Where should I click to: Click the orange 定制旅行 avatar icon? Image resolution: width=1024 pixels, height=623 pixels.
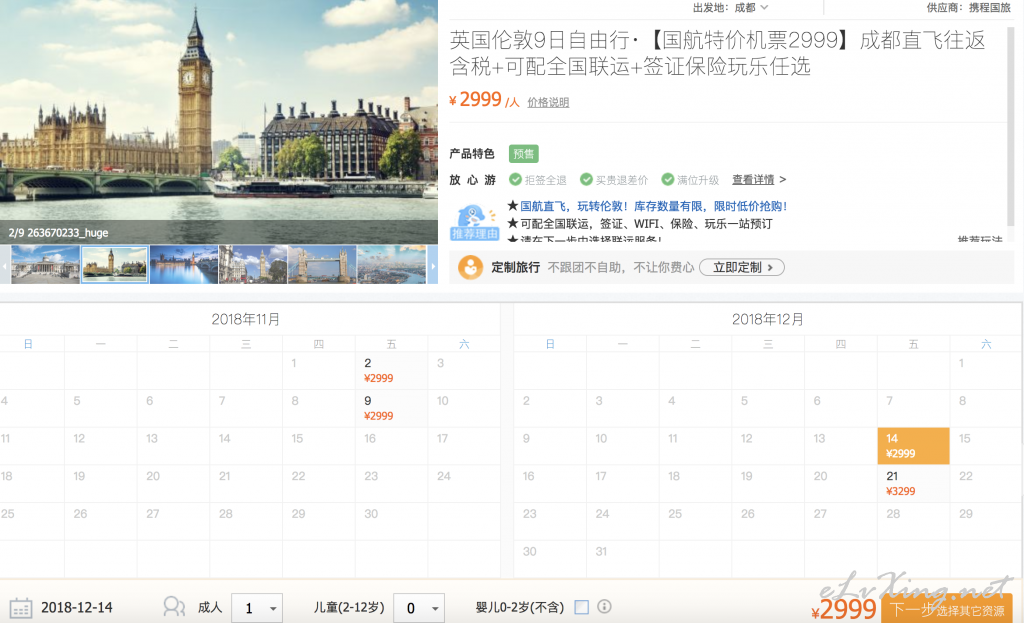coord(470,267)
